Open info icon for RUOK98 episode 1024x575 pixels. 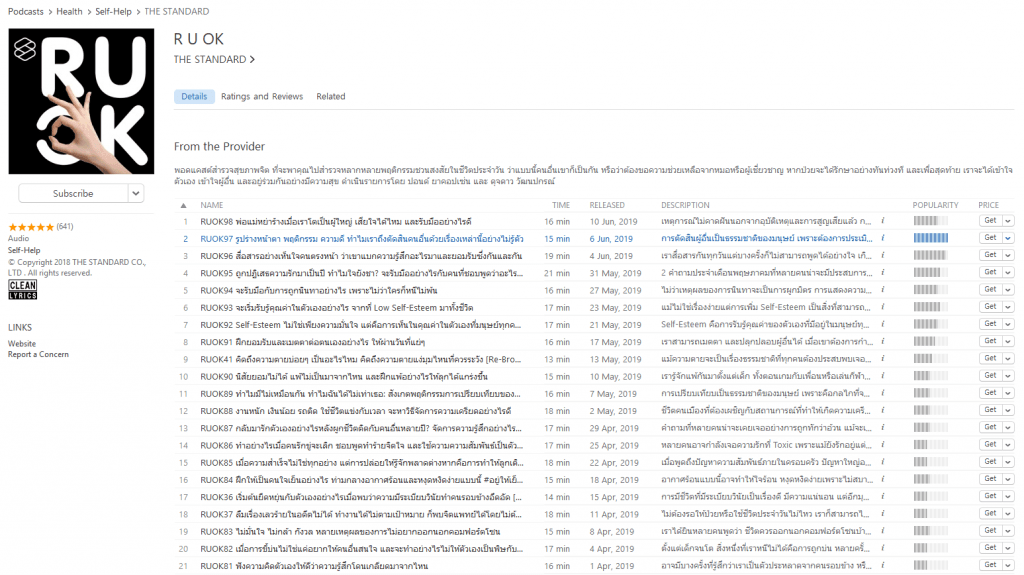click(882, 221)
